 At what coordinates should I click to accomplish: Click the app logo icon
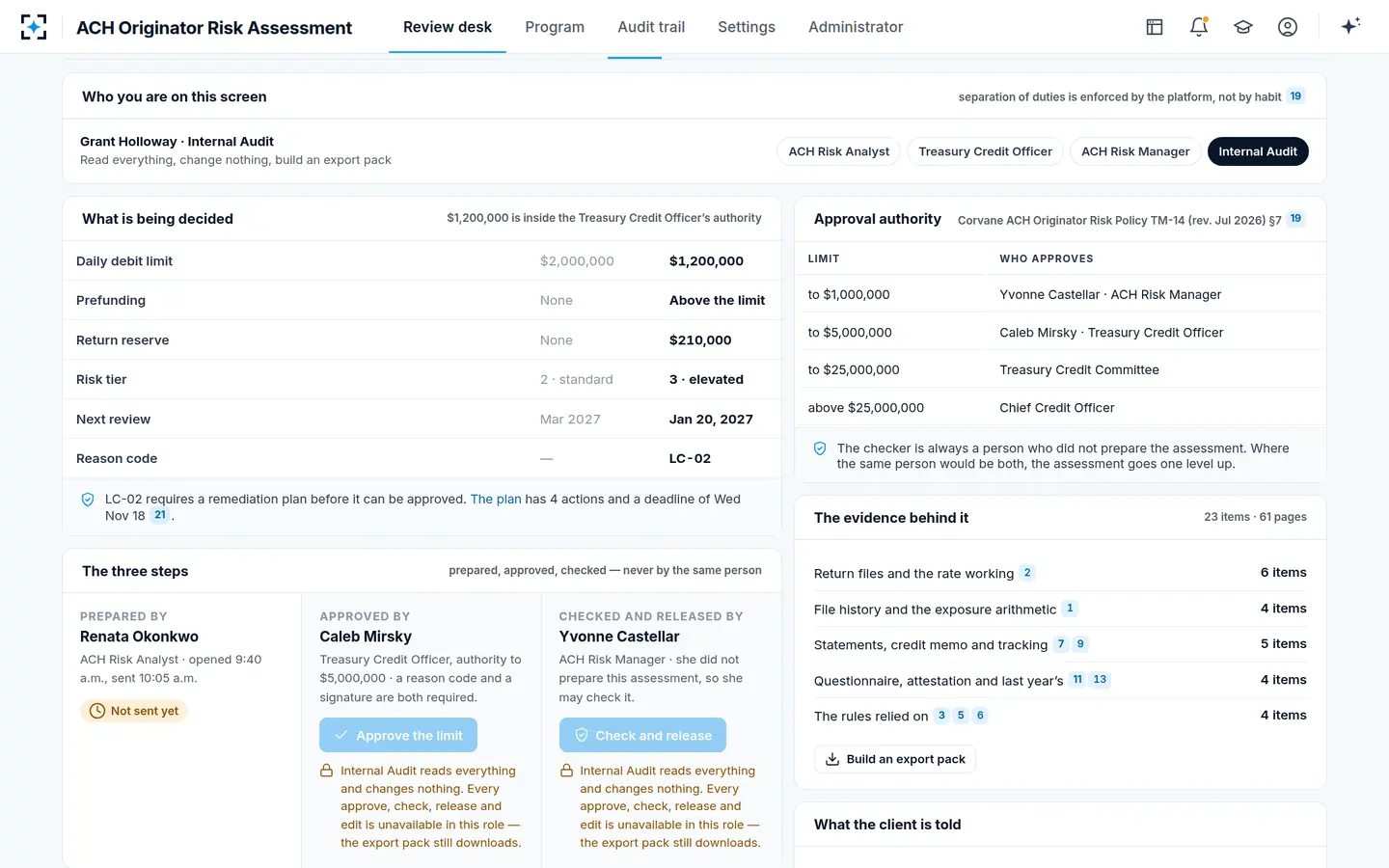click(34, 27)
